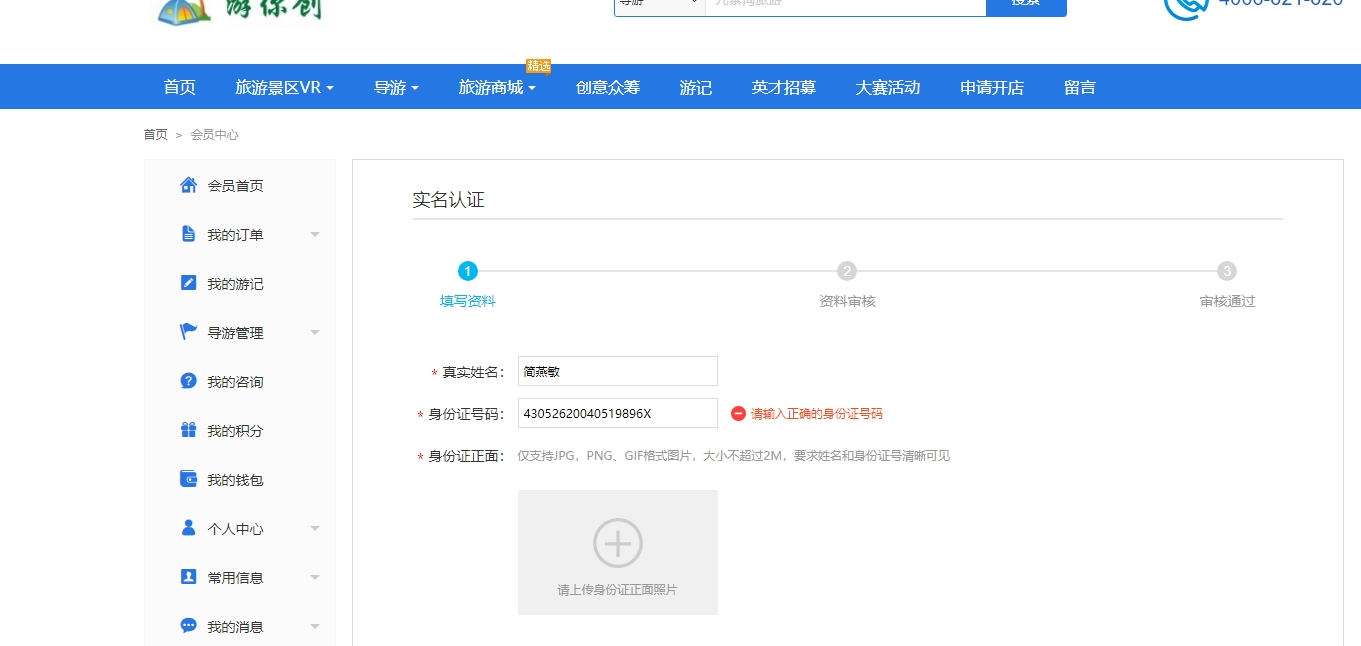
Task: Click the 真实姓名 input field
Action: (x=617, y=371)
